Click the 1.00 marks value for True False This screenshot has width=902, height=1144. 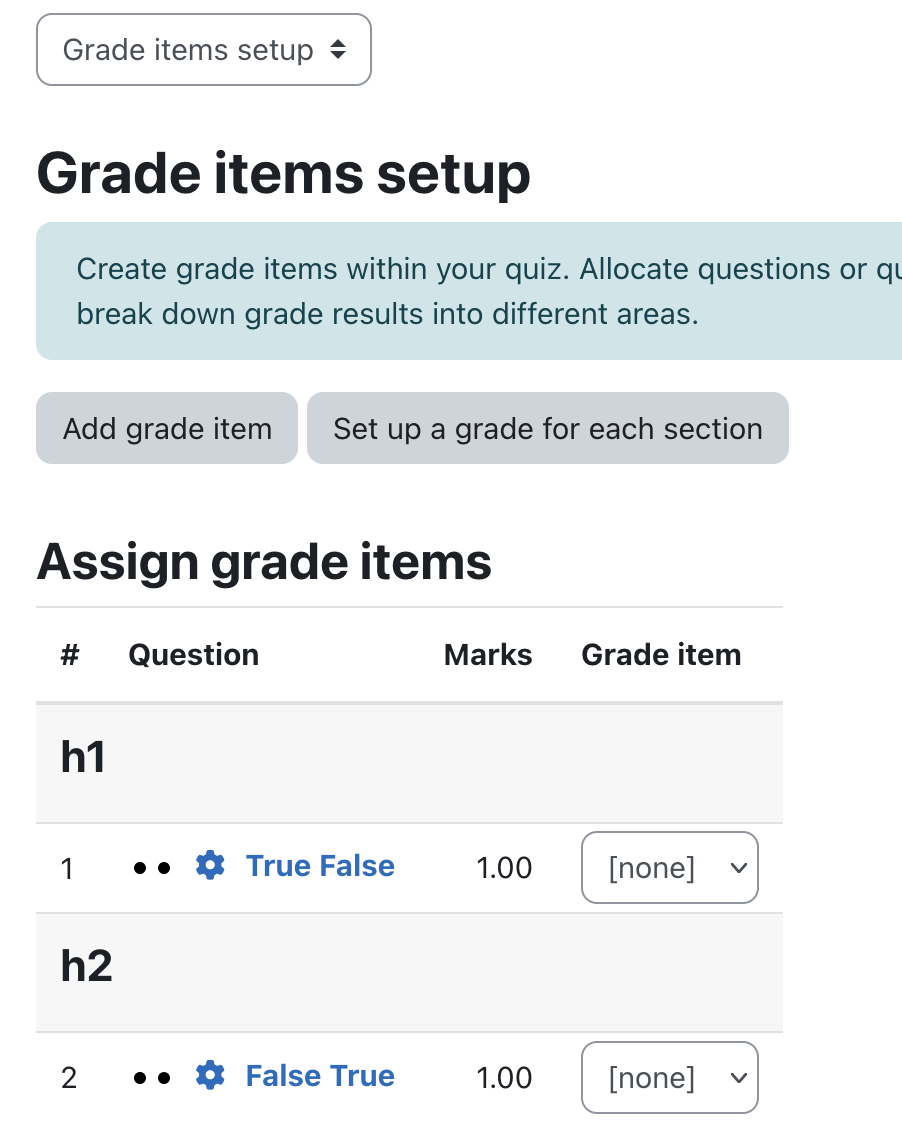click(x=504, y=868)
